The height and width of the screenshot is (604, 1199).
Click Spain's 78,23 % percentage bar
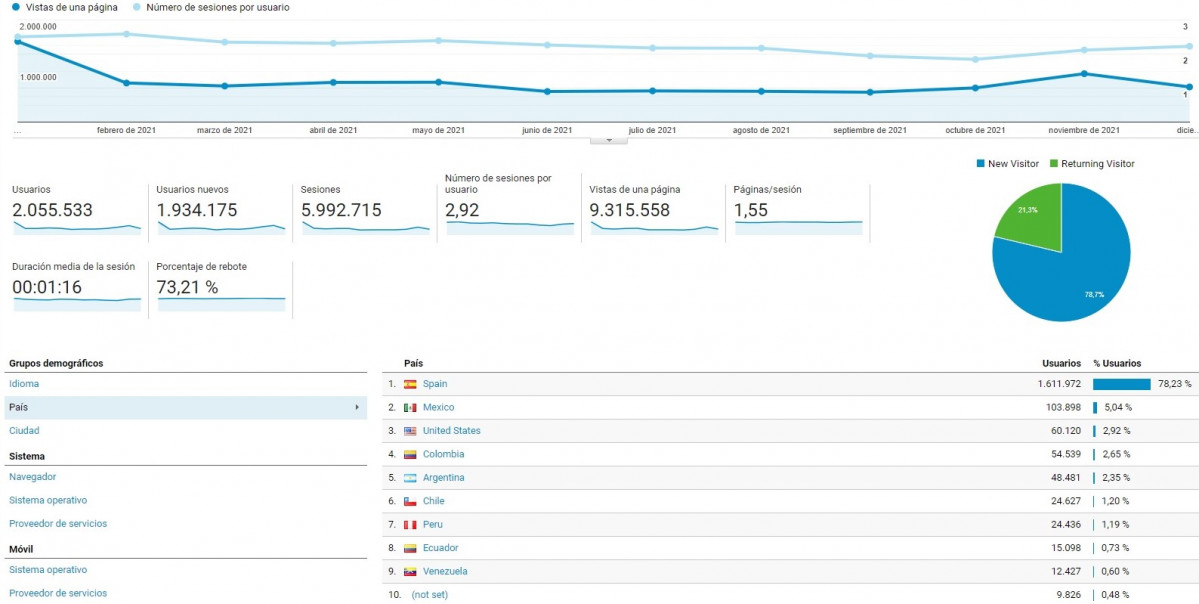(x=1122, y=384)
